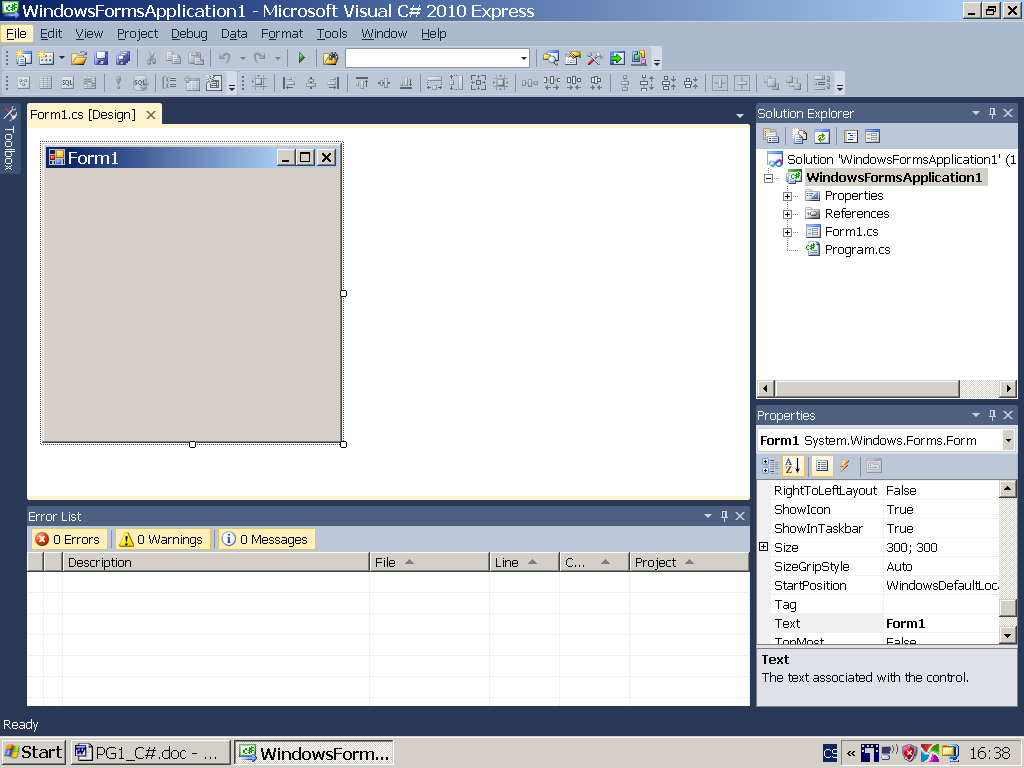Collapse the WindowsFormsApplication1 project node
The height and width of the screenshot is (768, 1024).
tap(769, 178)
